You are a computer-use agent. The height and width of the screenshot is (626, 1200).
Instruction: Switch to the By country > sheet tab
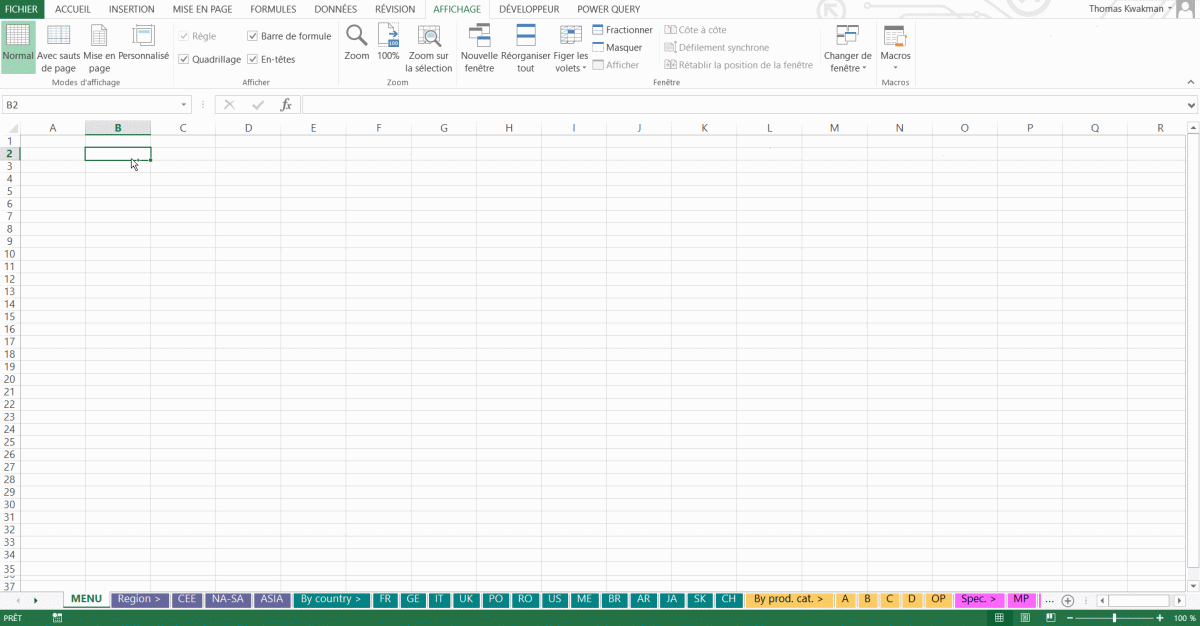click(x=330, y=600)
